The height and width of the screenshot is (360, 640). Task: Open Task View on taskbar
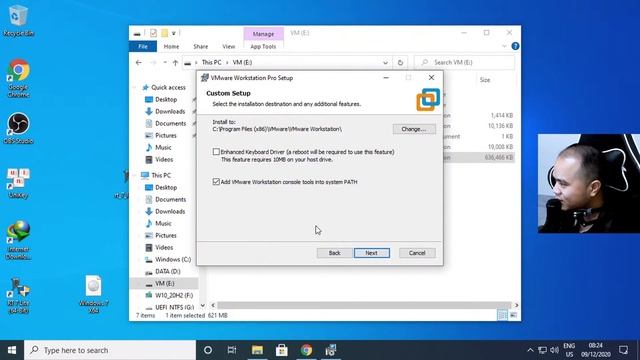tap(232, 350)
